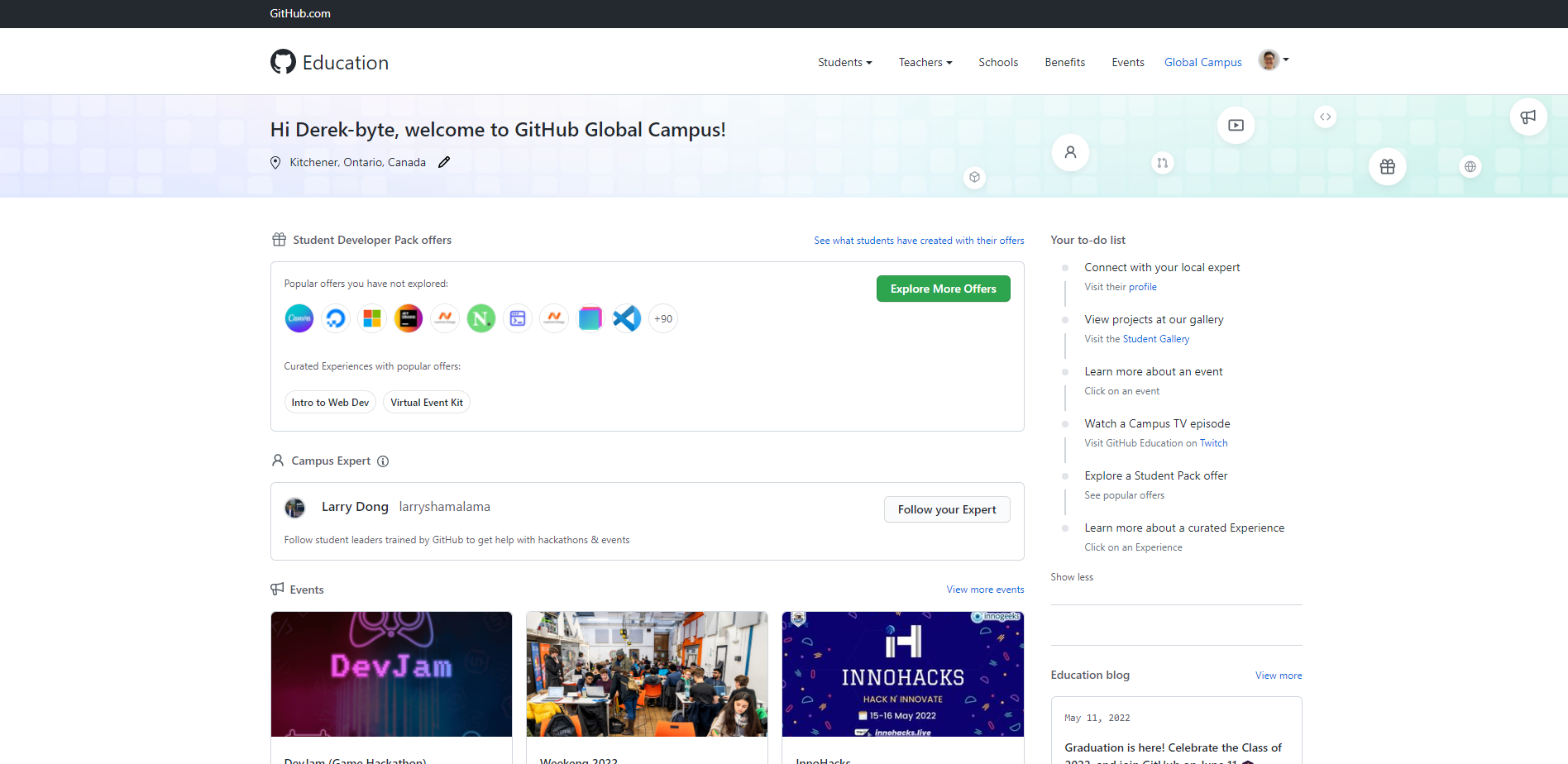Image resolution: width=1568 pixels, height=764 pixels.
Task: Click "Learn more about a curated Experience" item
Action: (1184, 528)
